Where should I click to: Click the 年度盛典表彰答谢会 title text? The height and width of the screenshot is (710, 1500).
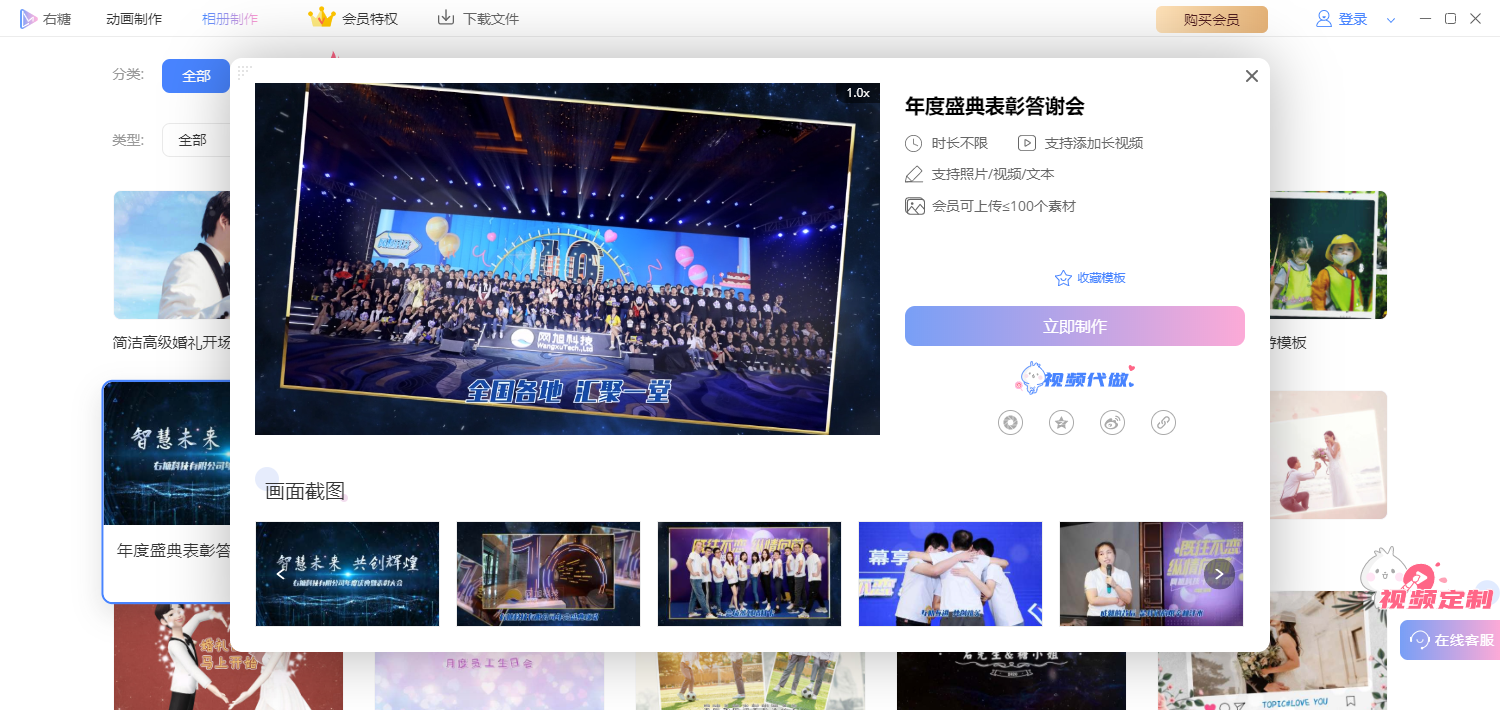pyautogui.click(x=994, y=106)
